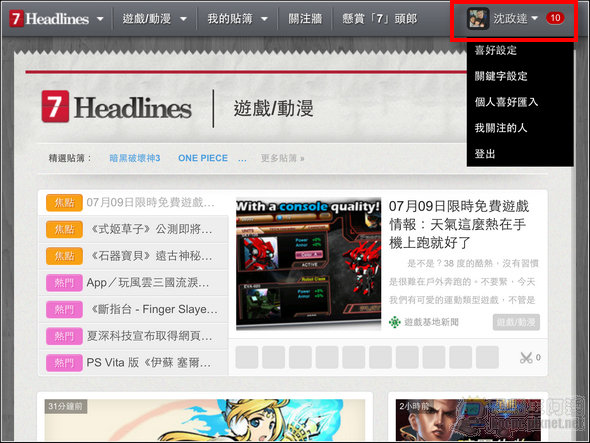Viewport: 590px width, 443px height.
Task: Select the pink 熱門 tag beside PS Vita
Action: (64, 363)
